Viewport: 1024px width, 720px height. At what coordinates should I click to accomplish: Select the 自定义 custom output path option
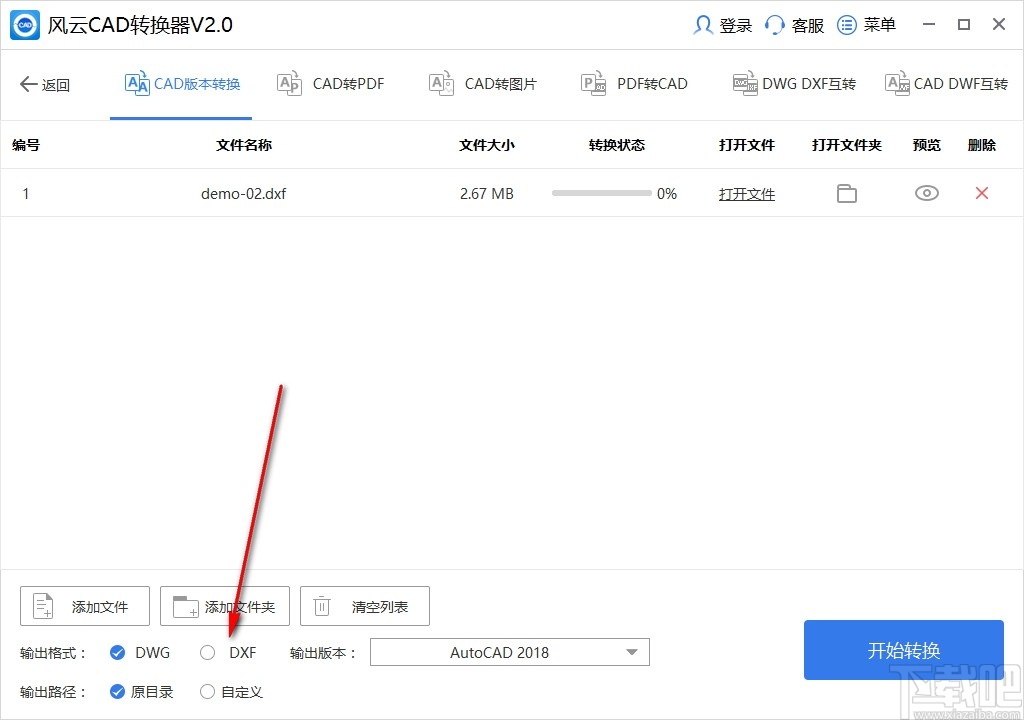click(207, 691)
